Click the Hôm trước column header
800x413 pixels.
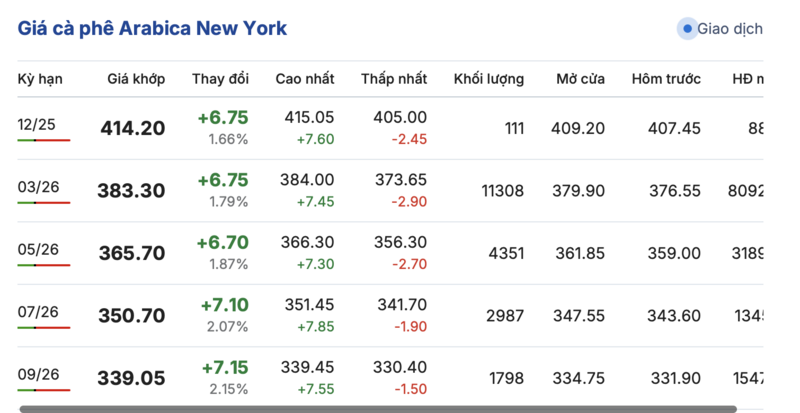666,79
